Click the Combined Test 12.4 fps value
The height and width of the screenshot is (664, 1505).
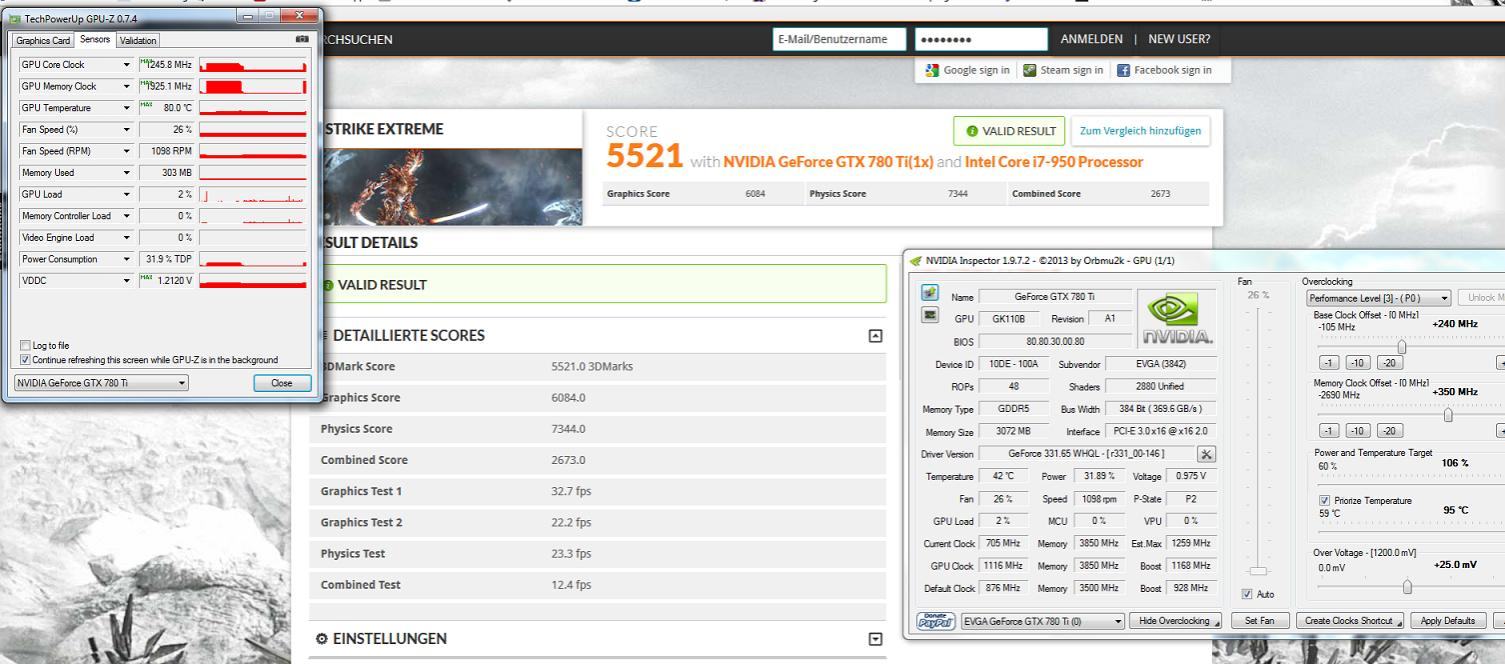click(571, 585)
